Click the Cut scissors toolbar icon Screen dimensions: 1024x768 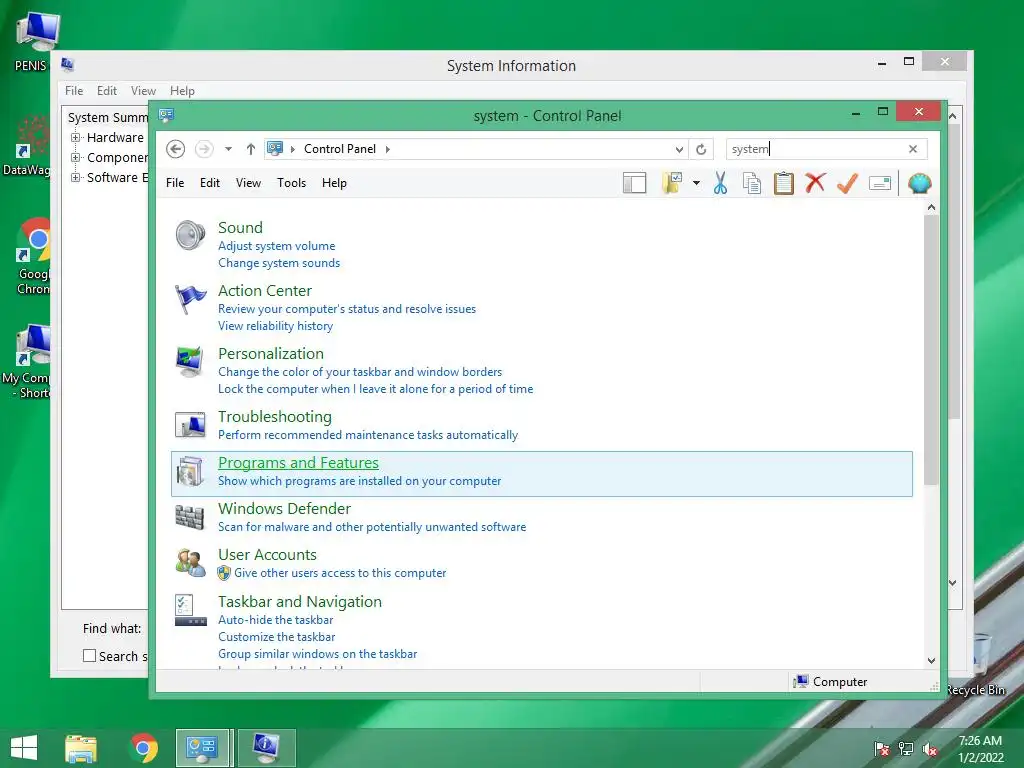pos(720,184)
